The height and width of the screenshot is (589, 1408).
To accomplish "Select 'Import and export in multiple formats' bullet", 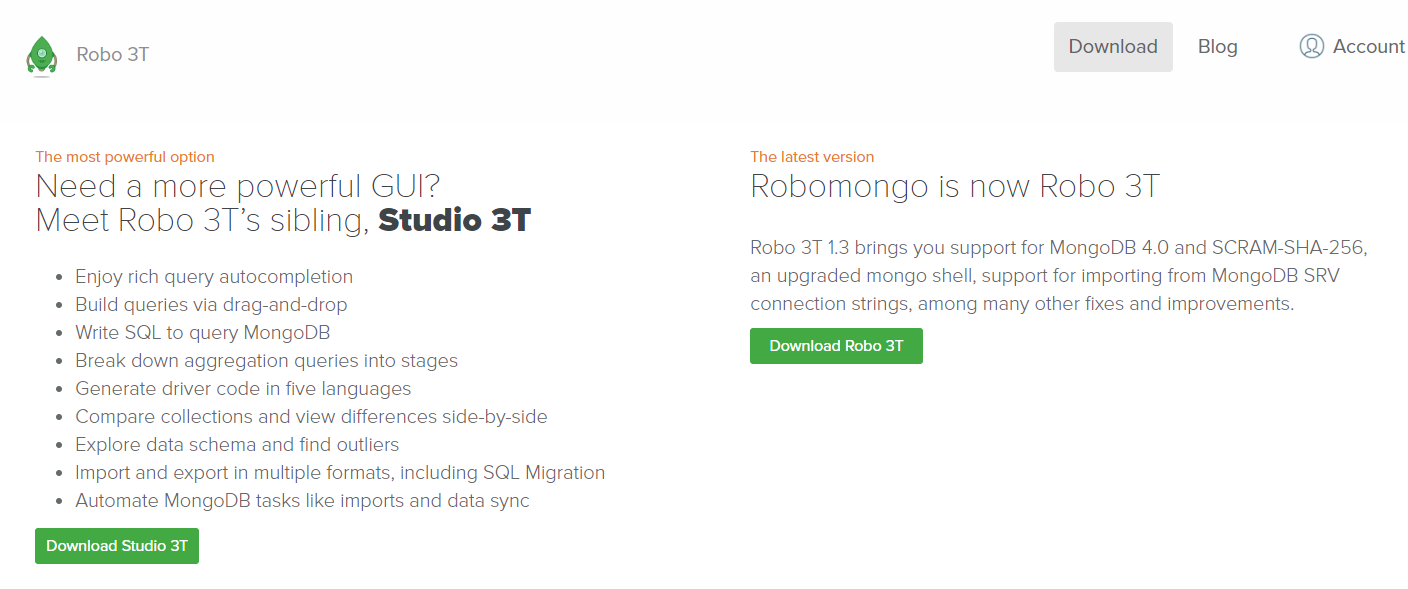I will click(x=340, y=473).
